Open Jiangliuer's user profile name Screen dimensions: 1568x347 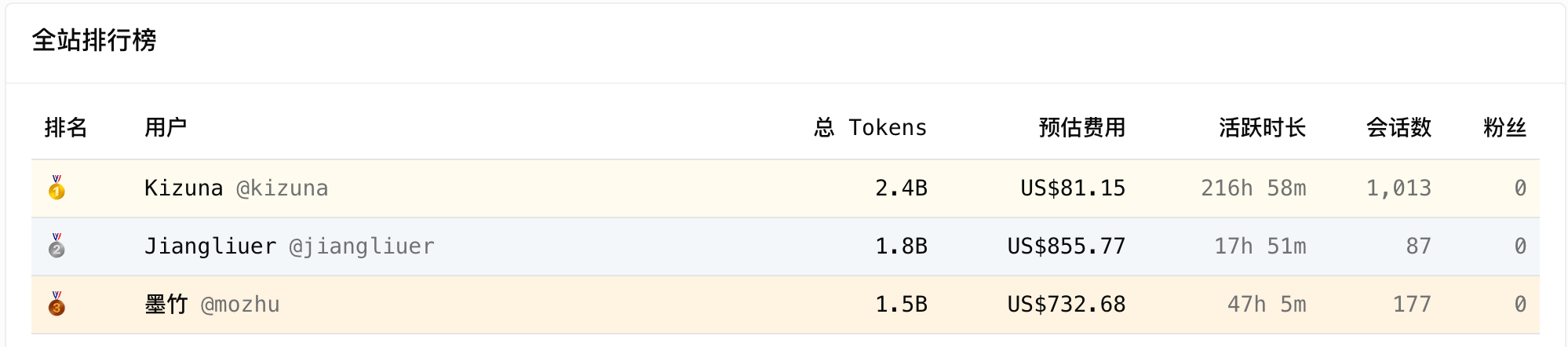(x=210, y=247)
